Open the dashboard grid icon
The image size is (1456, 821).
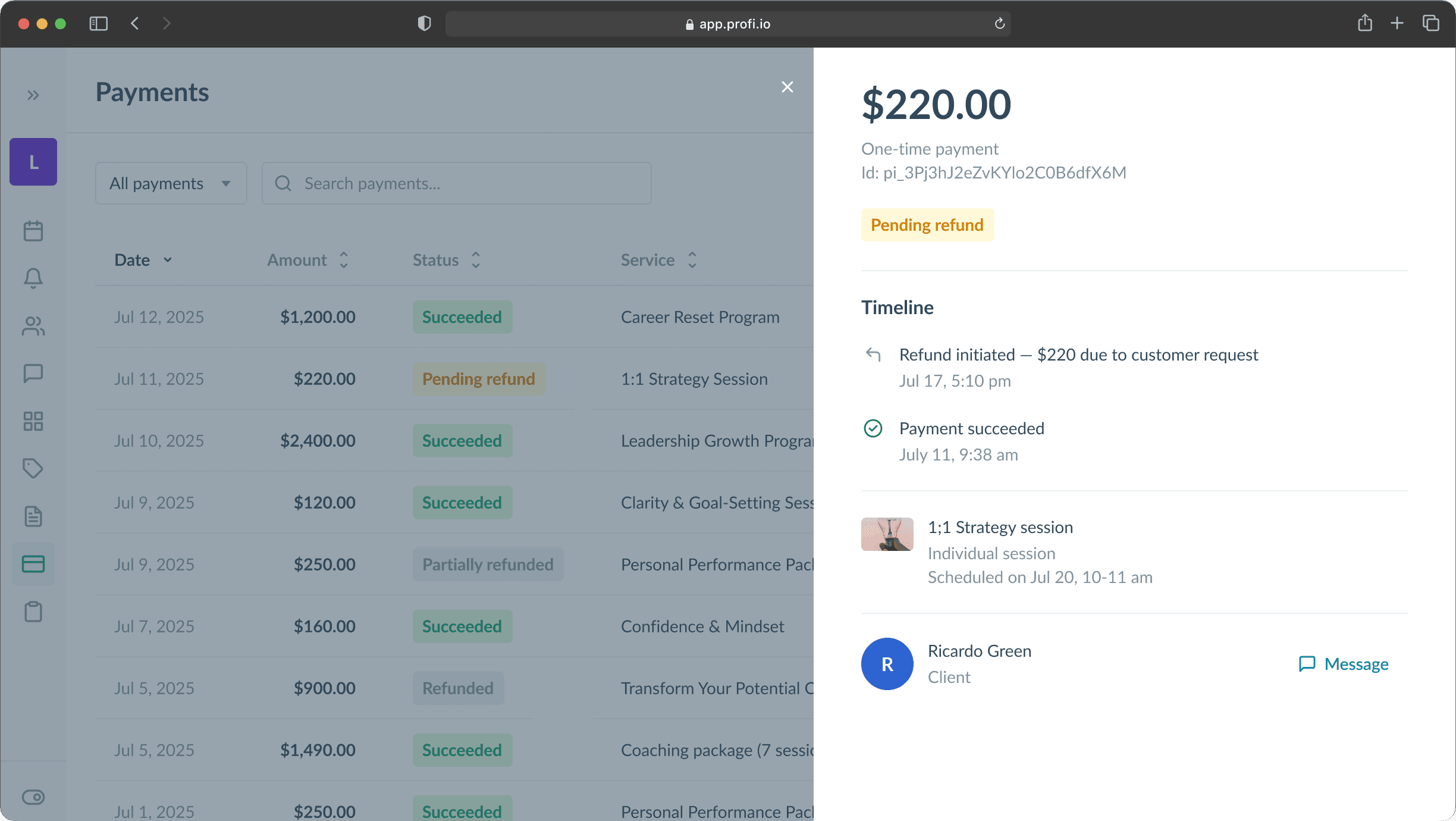(x=33, y=421)
